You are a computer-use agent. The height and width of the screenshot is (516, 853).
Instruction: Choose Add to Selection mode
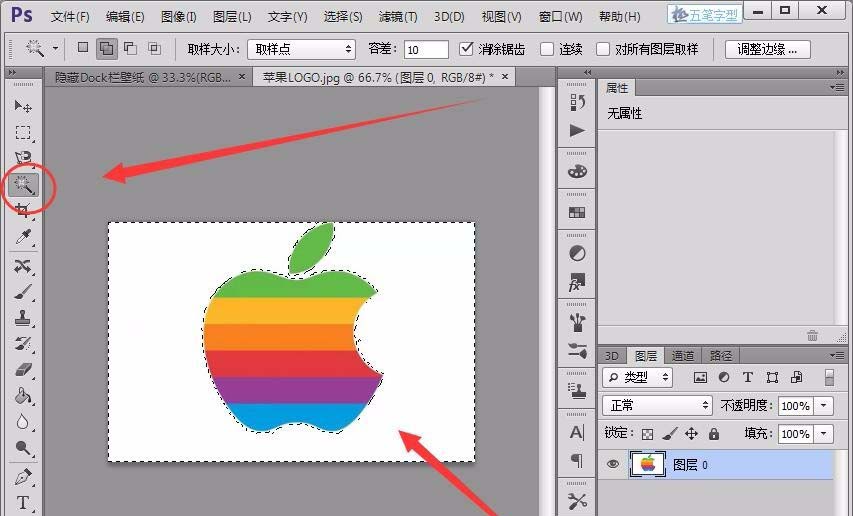coord(107,49)
